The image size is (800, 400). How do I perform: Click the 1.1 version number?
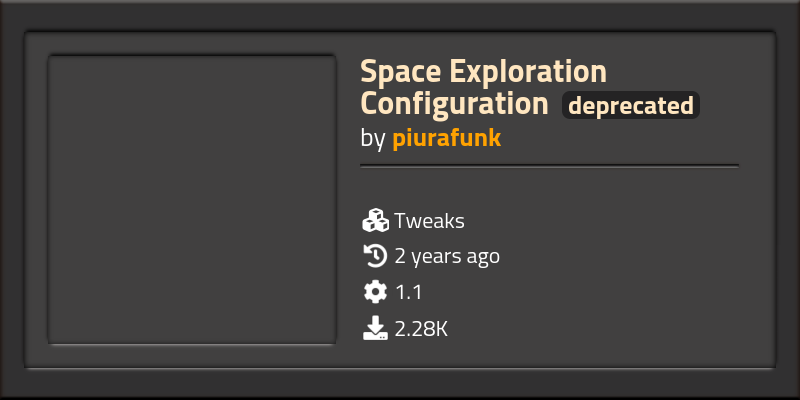pyautogui.click(x=410, y=292)
